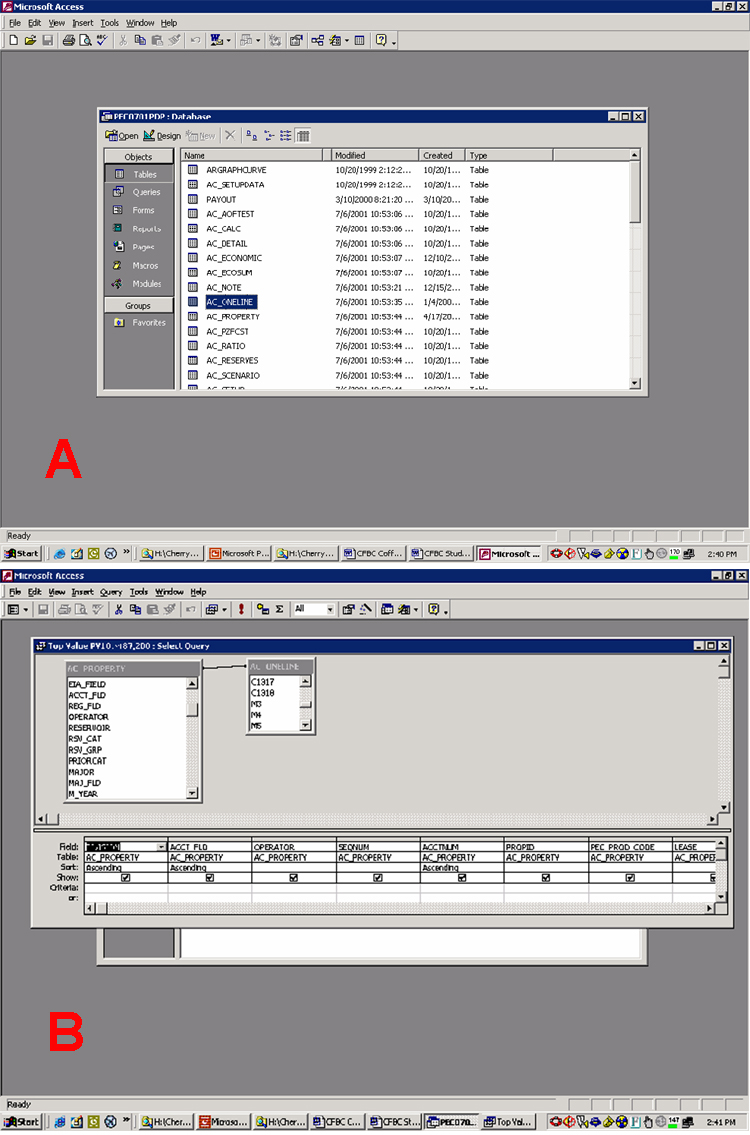Toggle Show checkbox under the highlighted first field
Viewport: 750px width, 1135px height.
[126, 878]
